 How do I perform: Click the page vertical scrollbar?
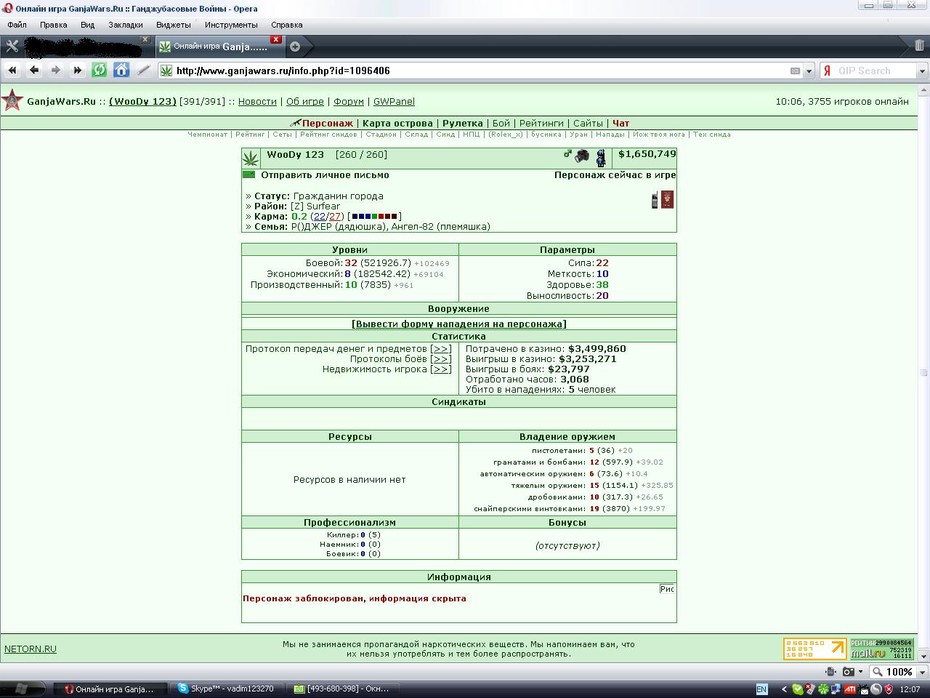923,372
